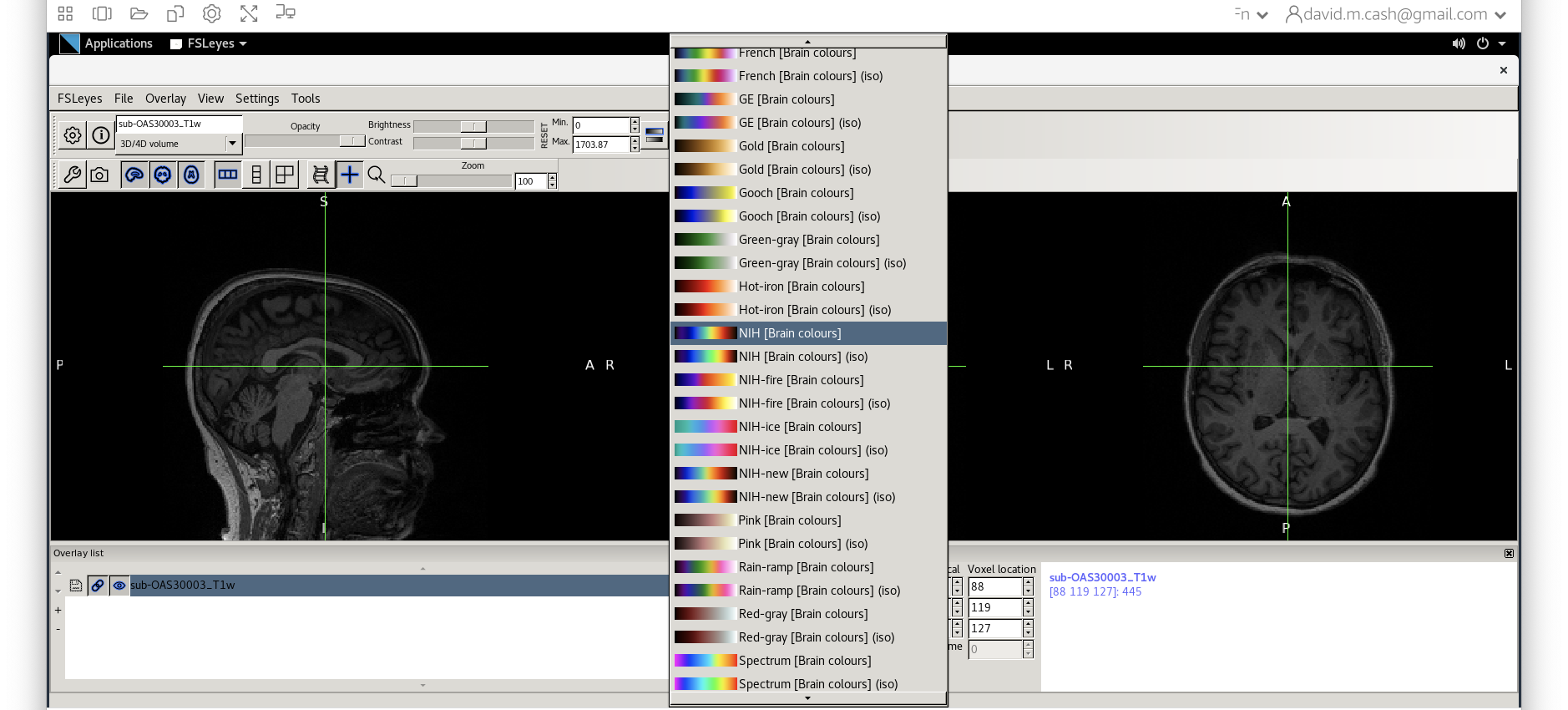
Task: Toggle location cursor crosshair button
Action: [349, 175]
